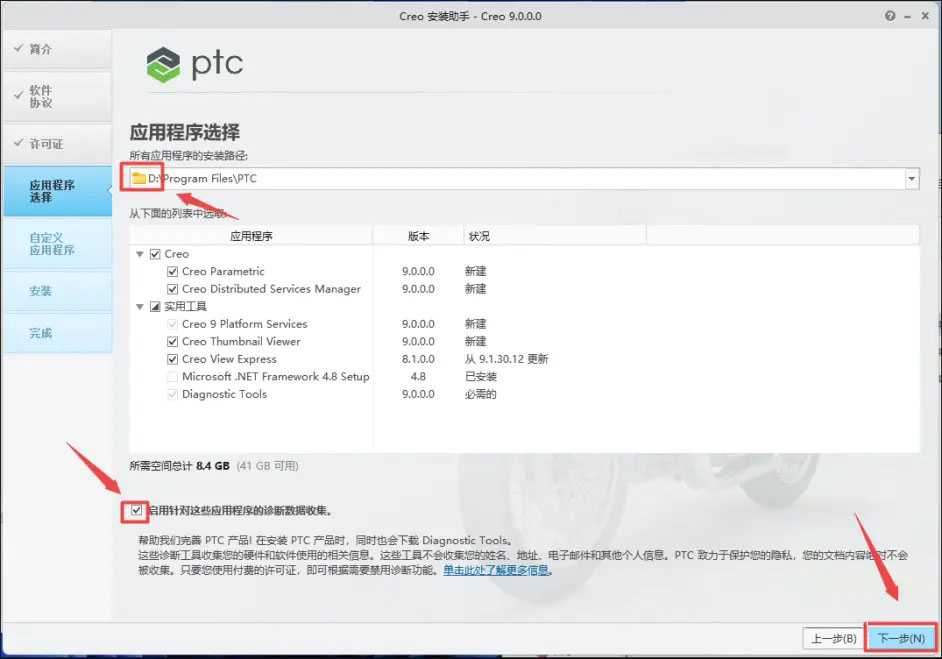Click the Microsoft .NET Framework 4.8 Setup checkbox

[x=172, y=377]
